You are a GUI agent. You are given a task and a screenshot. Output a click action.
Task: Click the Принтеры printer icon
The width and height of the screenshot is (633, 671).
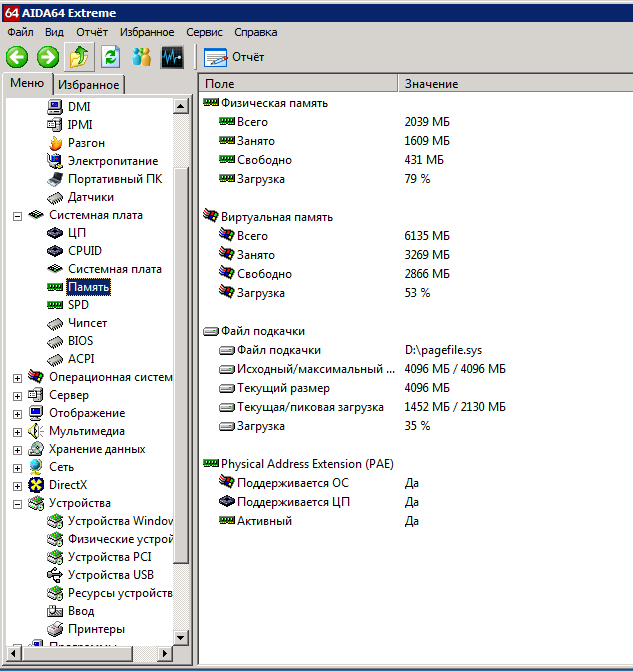[55, 629]
